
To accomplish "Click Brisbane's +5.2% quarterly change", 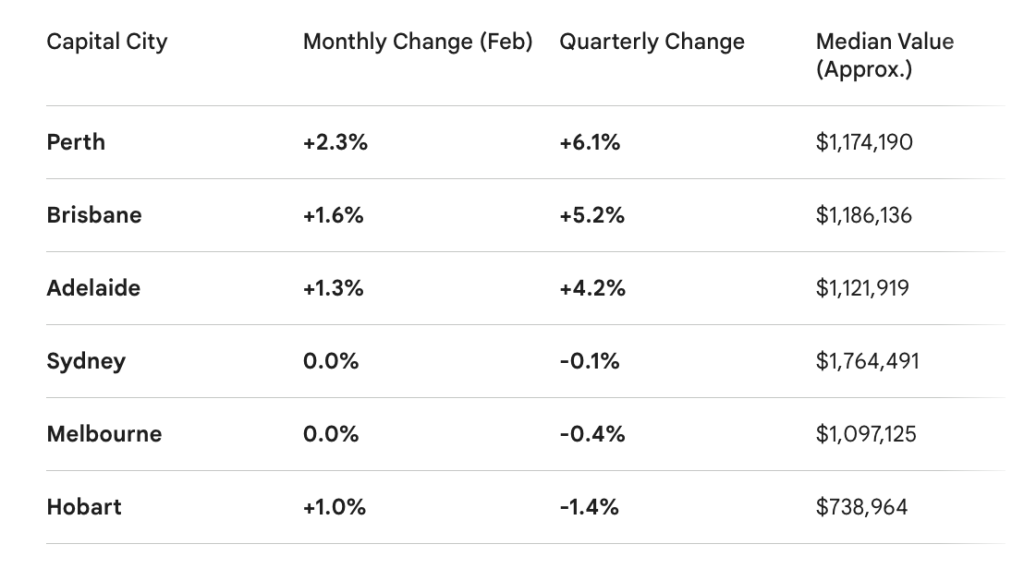I will pyautogui.click(x=592, y=215).
